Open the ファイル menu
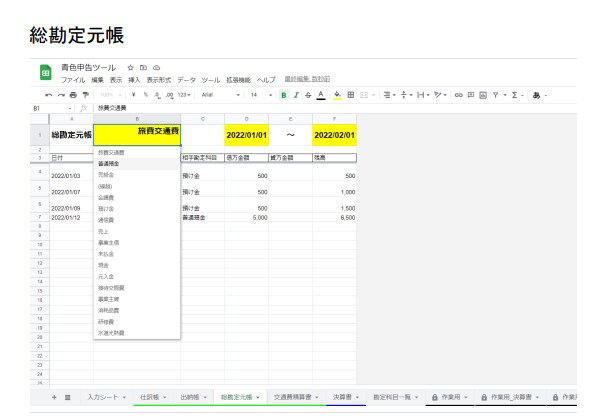 73,80
